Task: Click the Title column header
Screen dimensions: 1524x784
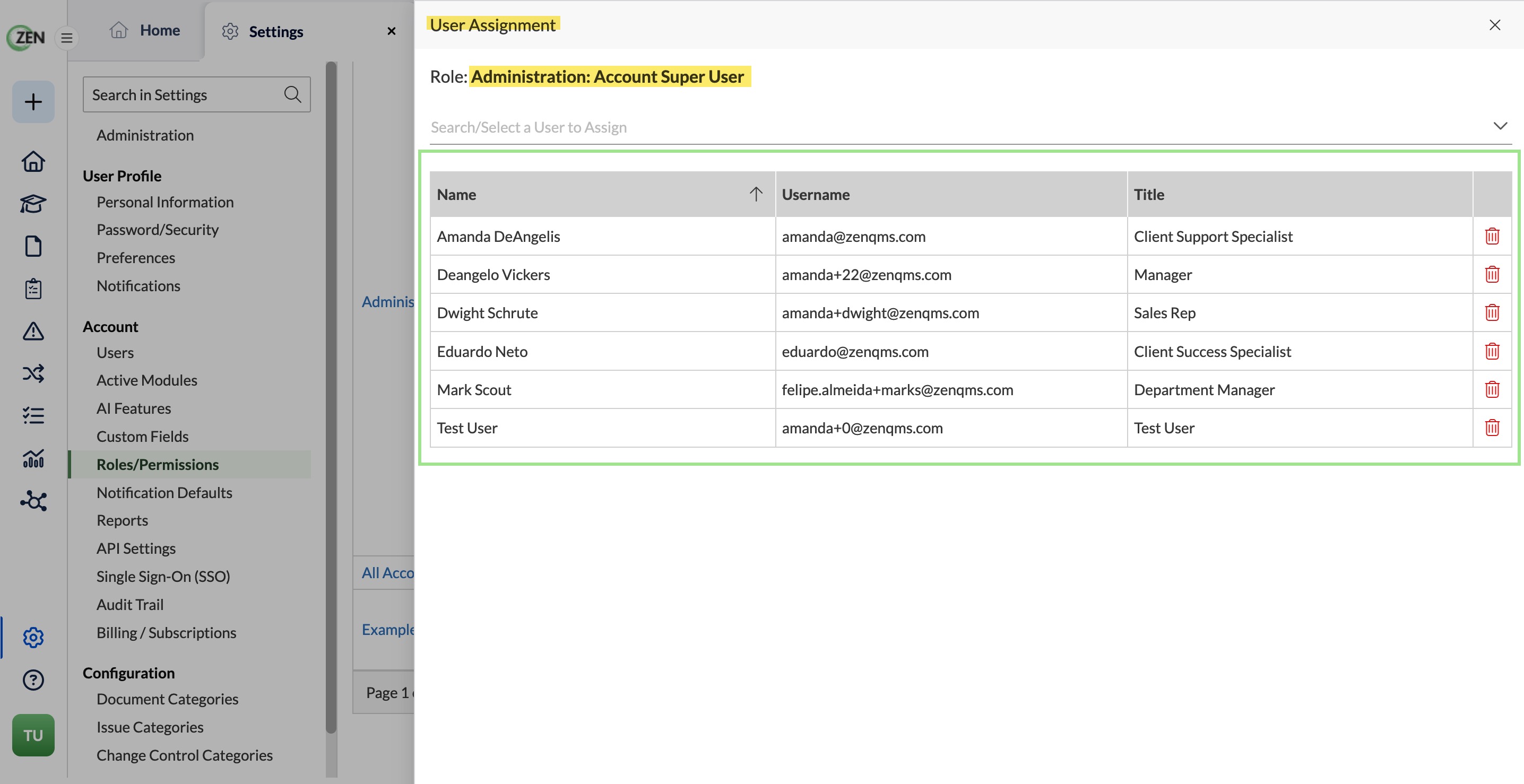Action: coord(1299,195)
